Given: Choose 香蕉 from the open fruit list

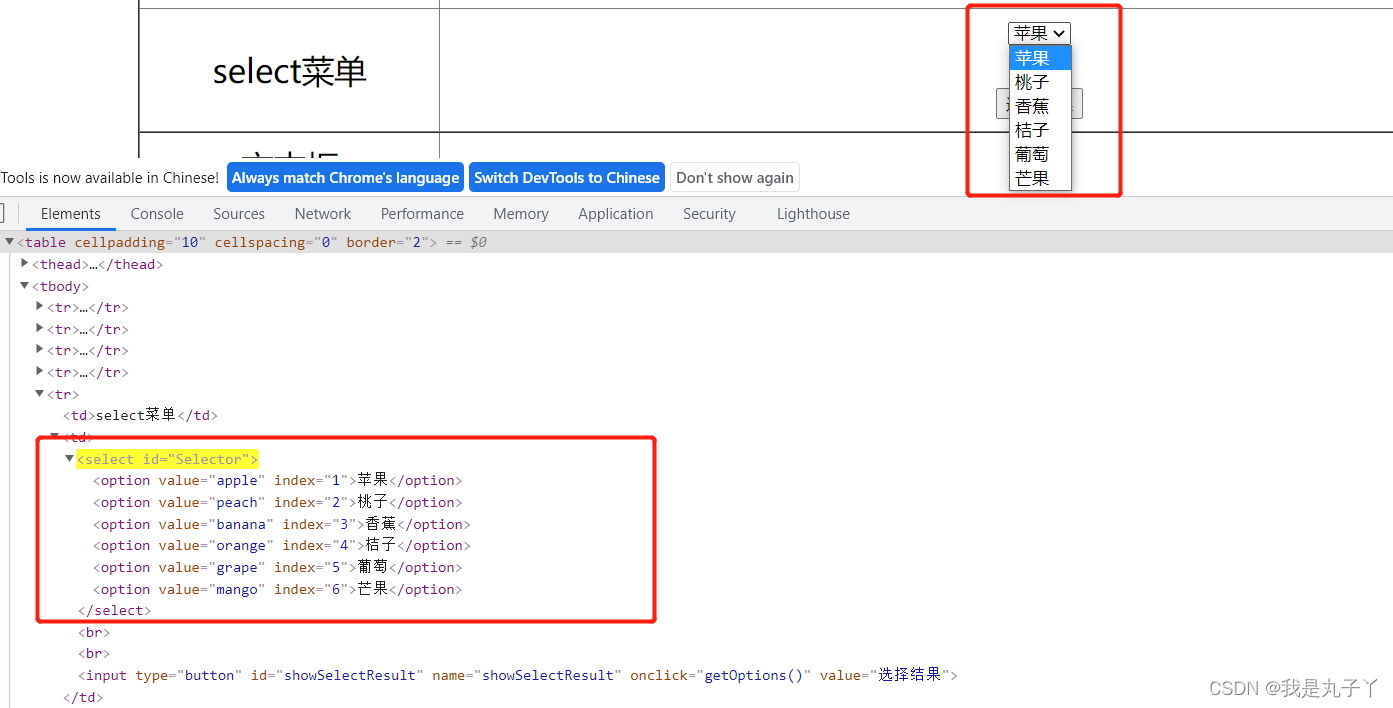Looking at the screenshot, I should click(x=1031, y=105).
